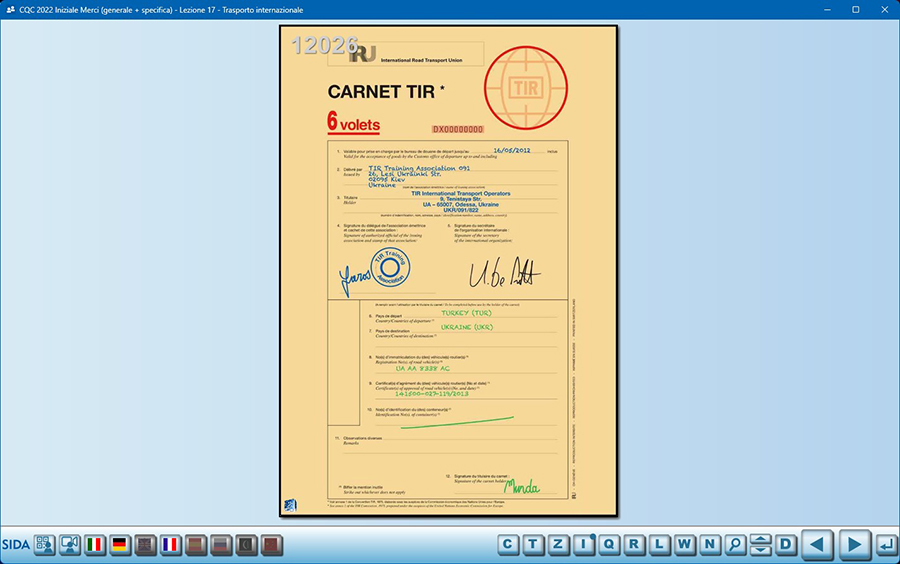This screenshot has height=564, width=900.
Task: Switch to German flag language
Action: click(120, 545)
